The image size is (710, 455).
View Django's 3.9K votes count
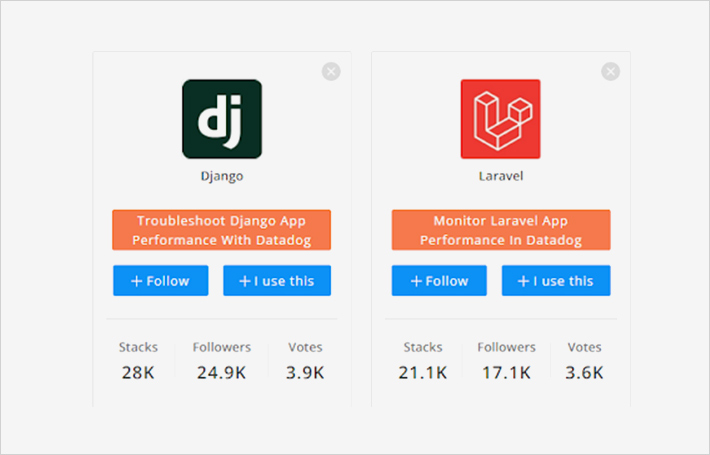[x=305, y=373]
